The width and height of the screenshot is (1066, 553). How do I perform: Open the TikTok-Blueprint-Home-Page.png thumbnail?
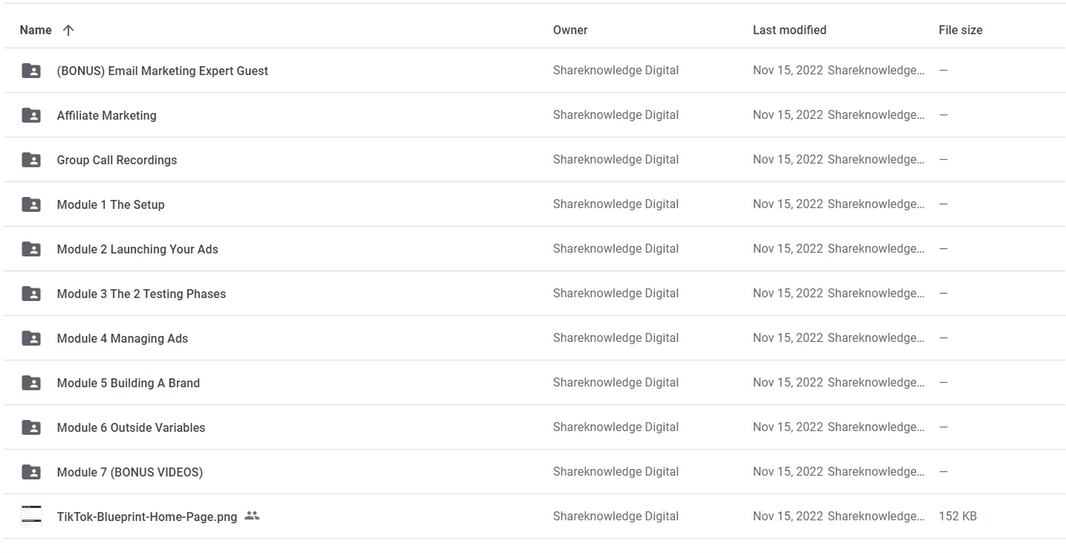coord(31,516)
